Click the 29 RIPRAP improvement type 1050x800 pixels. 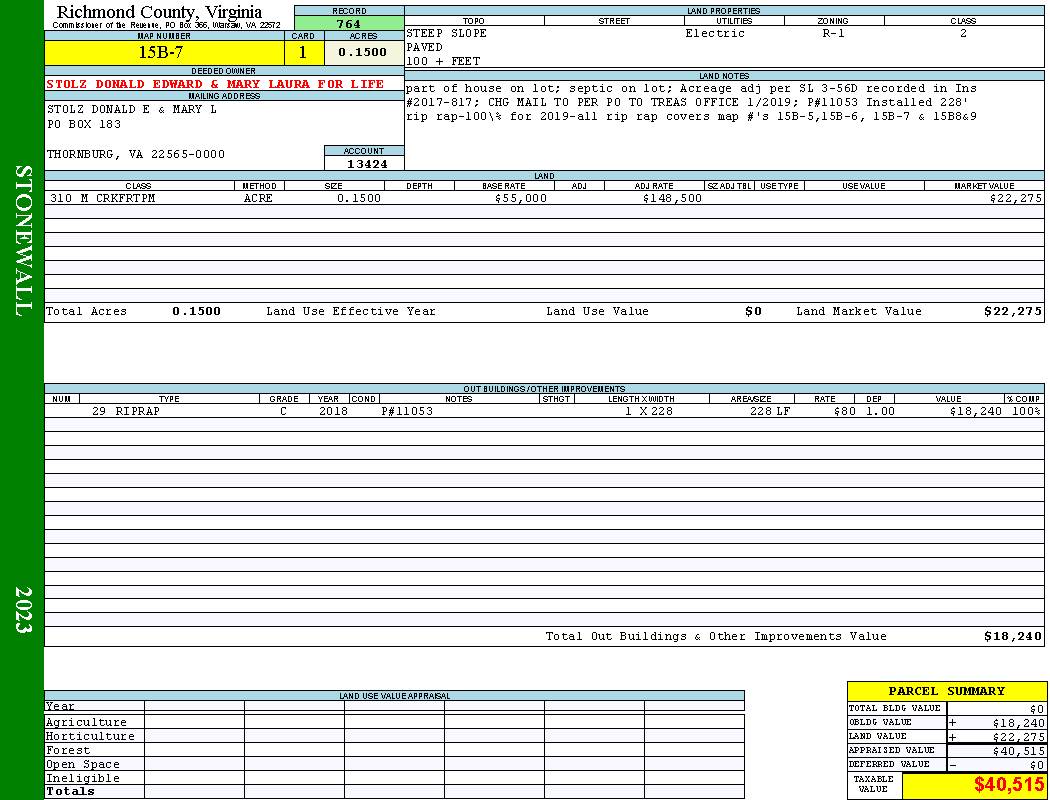[126, 411]
